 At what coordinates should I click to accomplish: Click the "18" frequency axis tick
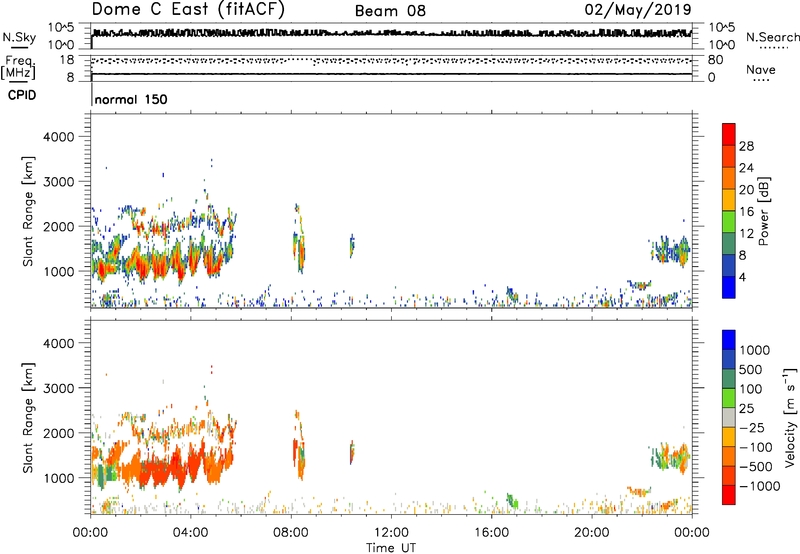click(67, 60)
